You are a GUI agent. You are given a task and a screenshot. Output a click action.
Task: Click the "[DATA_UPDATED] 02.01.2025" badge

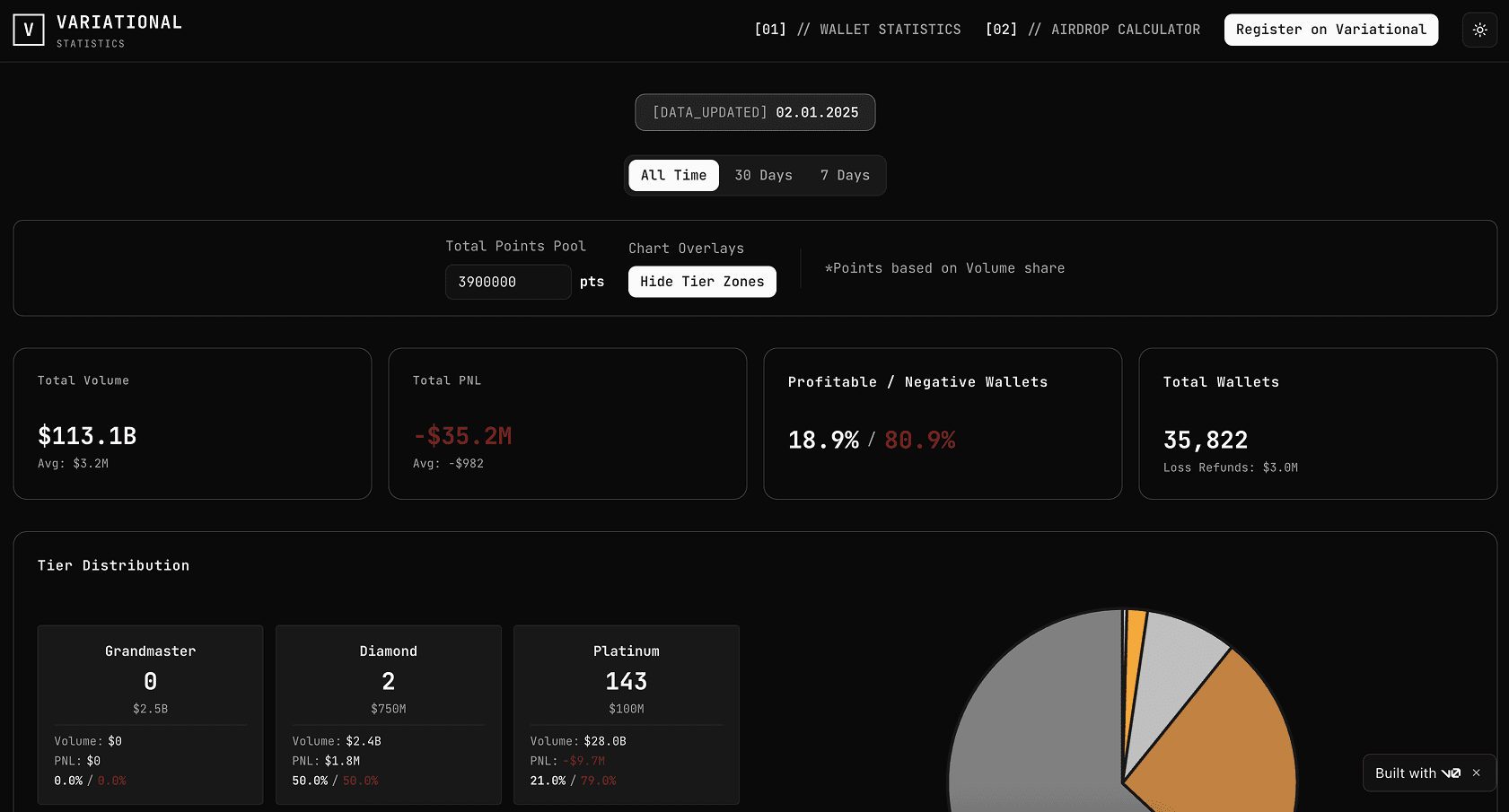coord(755,112)
